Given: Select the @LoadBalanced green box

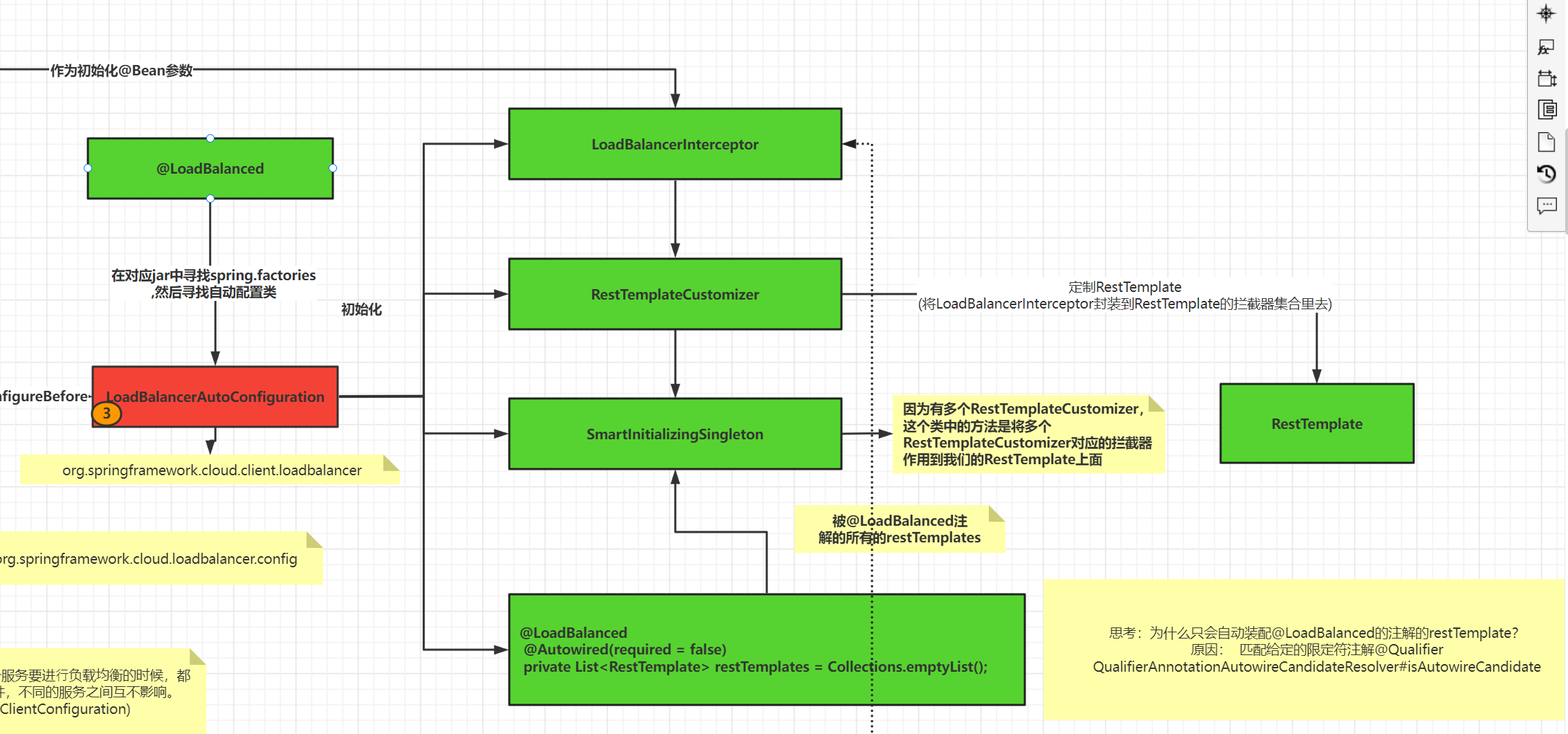Looking at the screenshot, I should click(x=210, y=168).
